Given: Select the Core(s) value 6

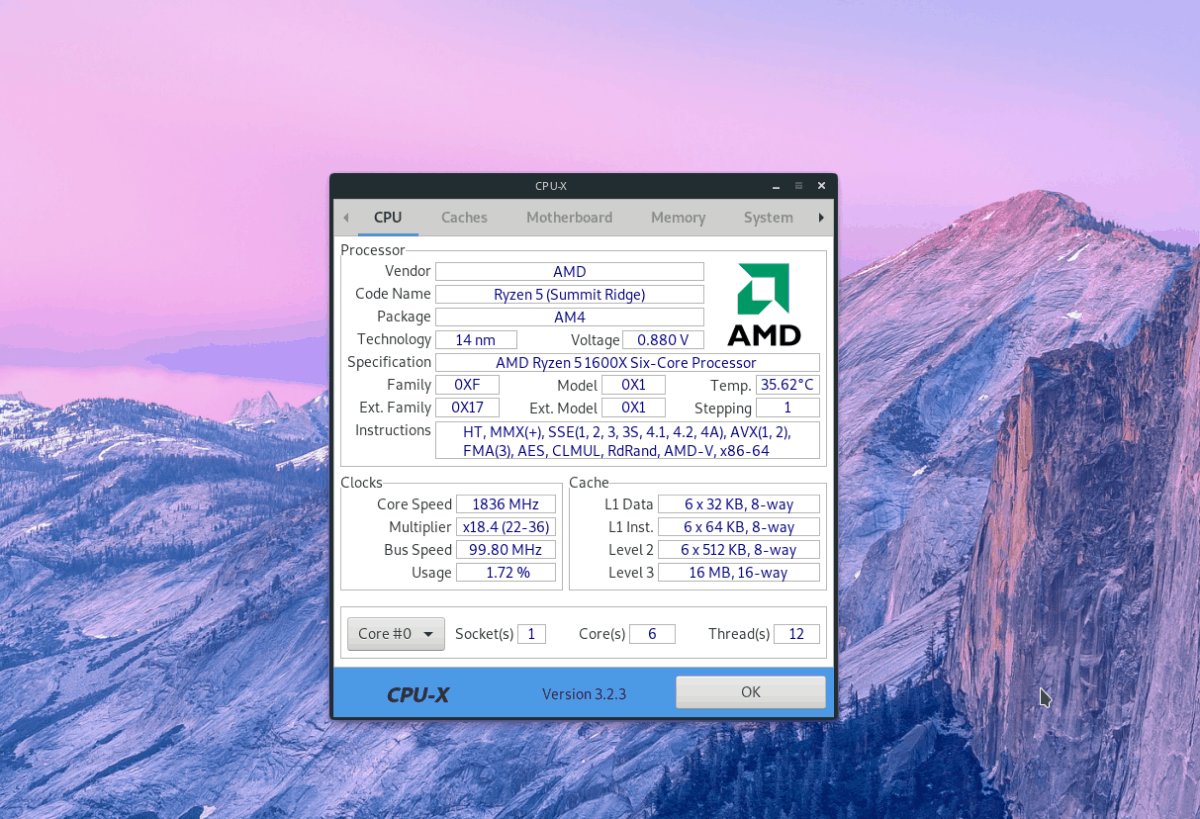Looking at the screenshot, I should pos(652,634).
